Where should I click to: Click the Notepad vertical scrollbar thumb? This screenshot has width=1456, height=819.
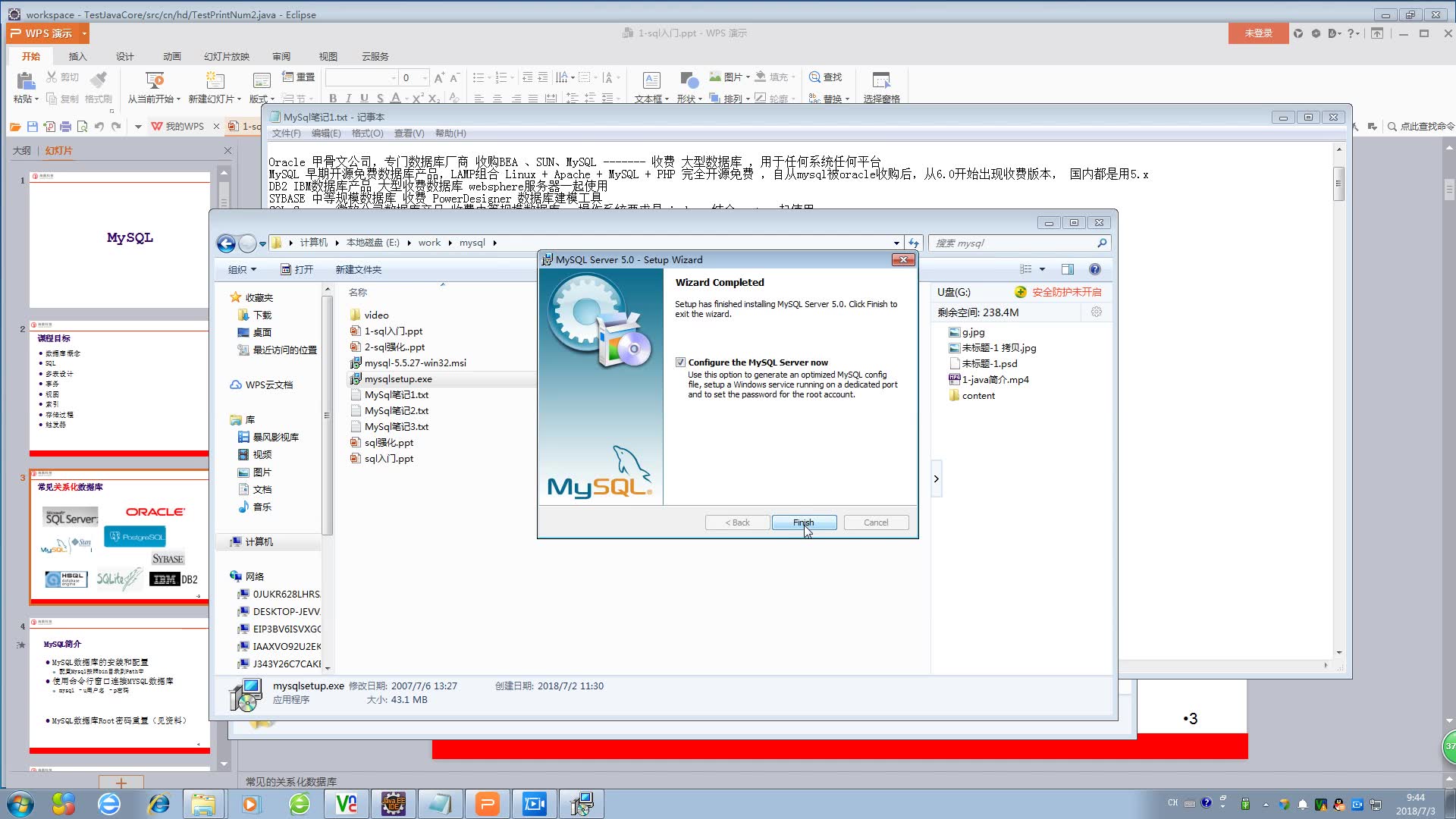tap(1338, 183)
